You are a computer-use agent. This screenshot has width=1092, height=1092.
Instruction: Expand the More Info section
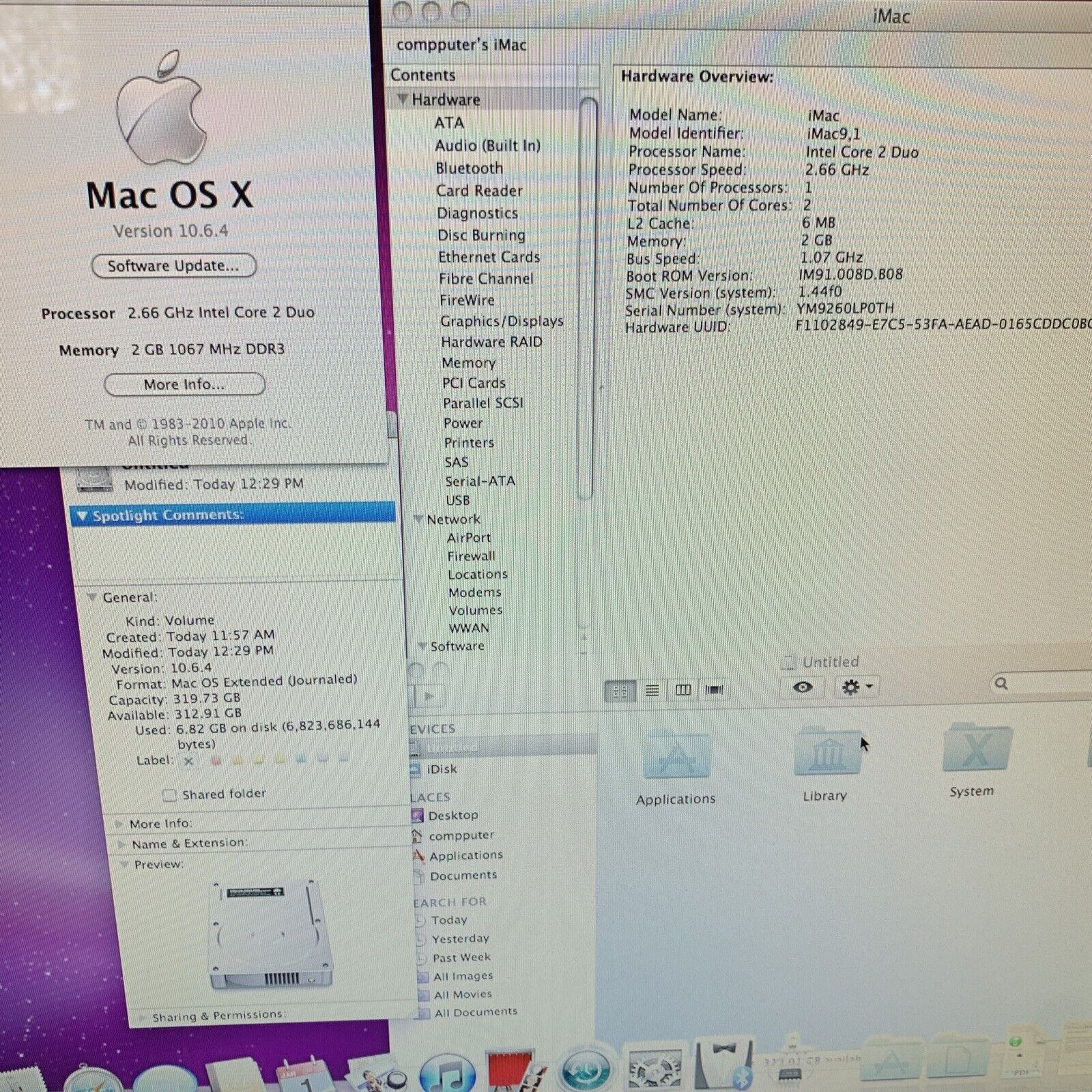(120, 824)
